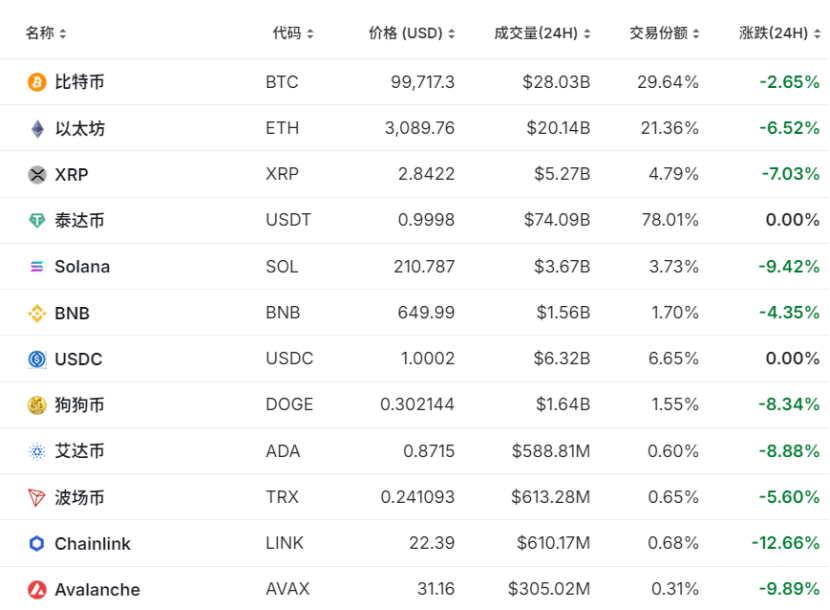Sort by 涨跌(24H) column header
830x610 pixels.
coord(779,33)
